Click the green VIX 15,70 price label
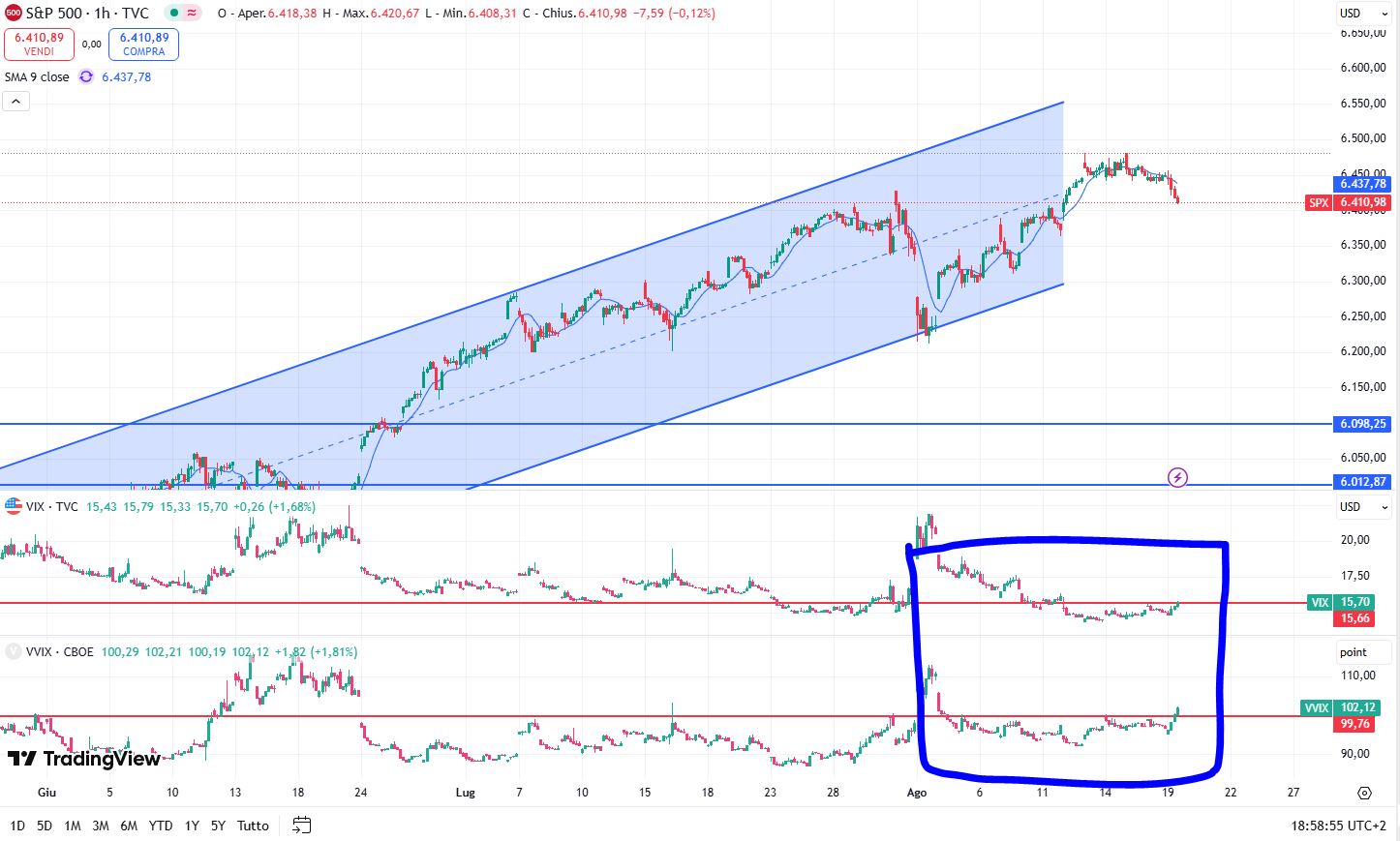Screen dimensions: 1400x841 pyautogui.click(x=1341, y=602)
